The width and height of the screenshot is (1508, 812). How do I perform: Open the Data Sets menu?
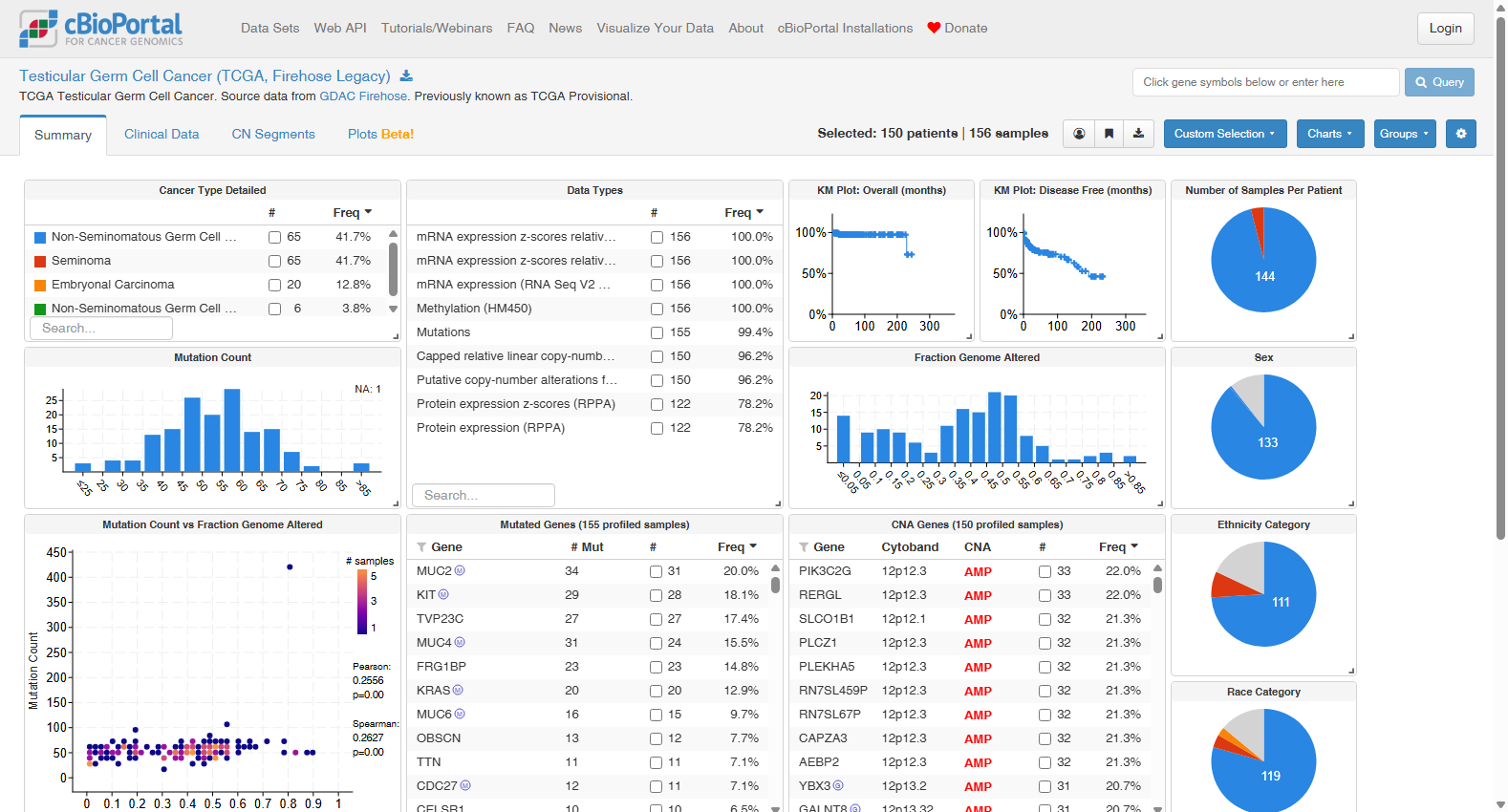[x=270, y=29]
